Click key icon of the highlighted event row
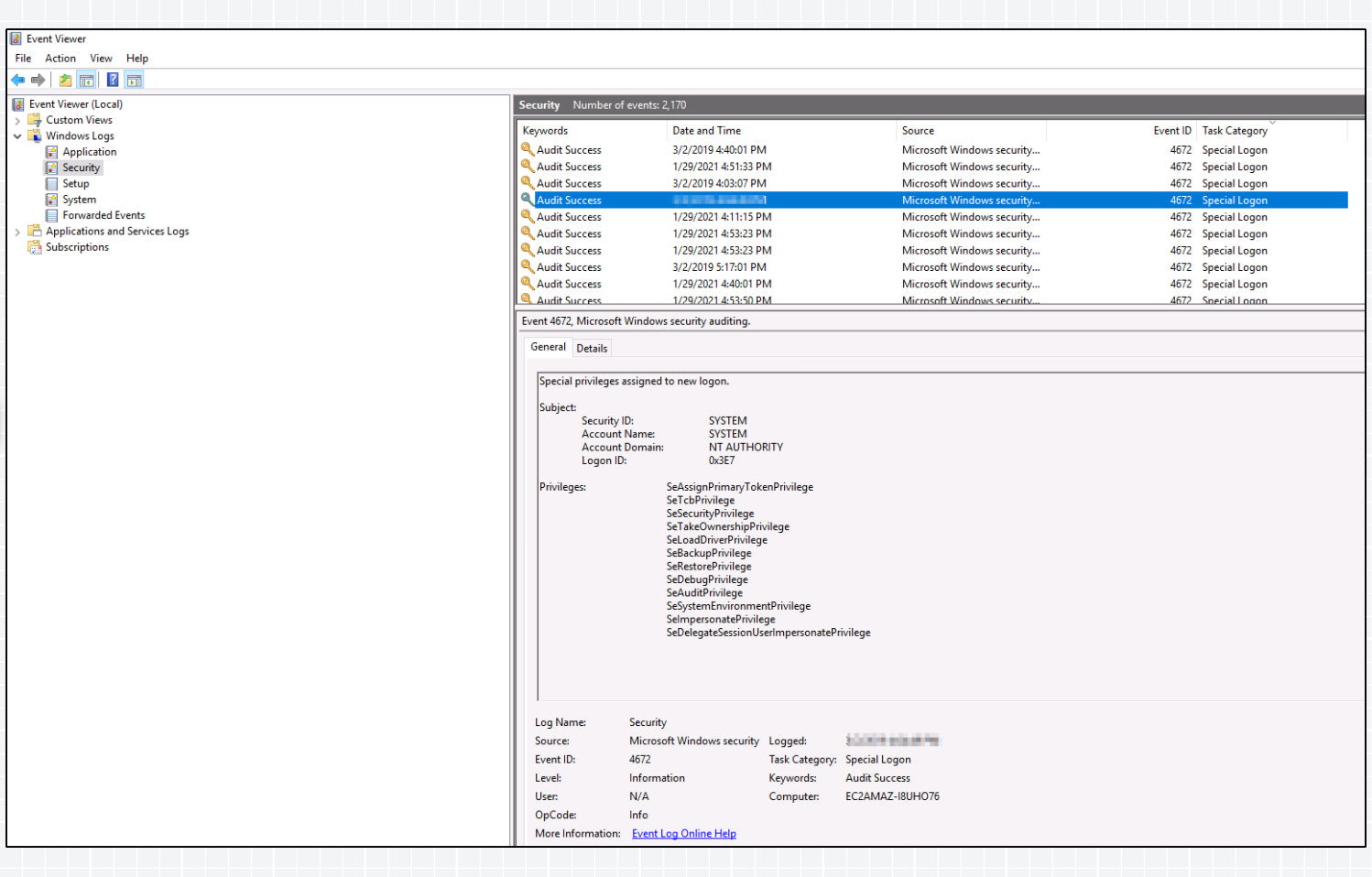This screenshot has width=1372, height=877. click(x=528, y=200)
